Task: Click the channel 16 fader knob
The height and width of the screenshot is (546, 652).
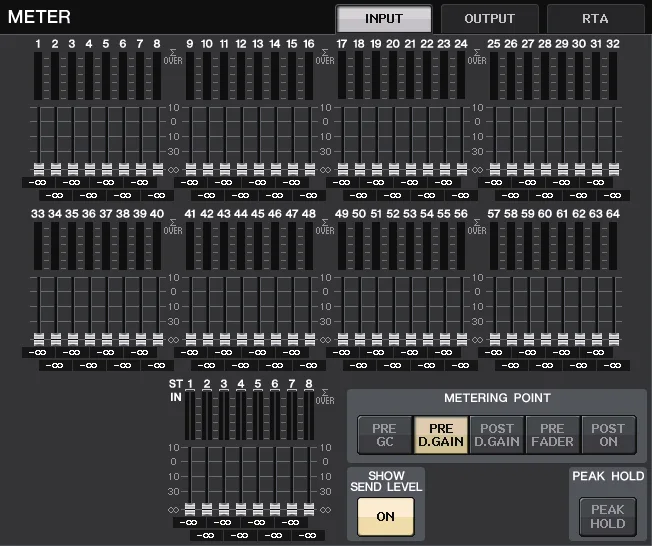Action: 309,170
